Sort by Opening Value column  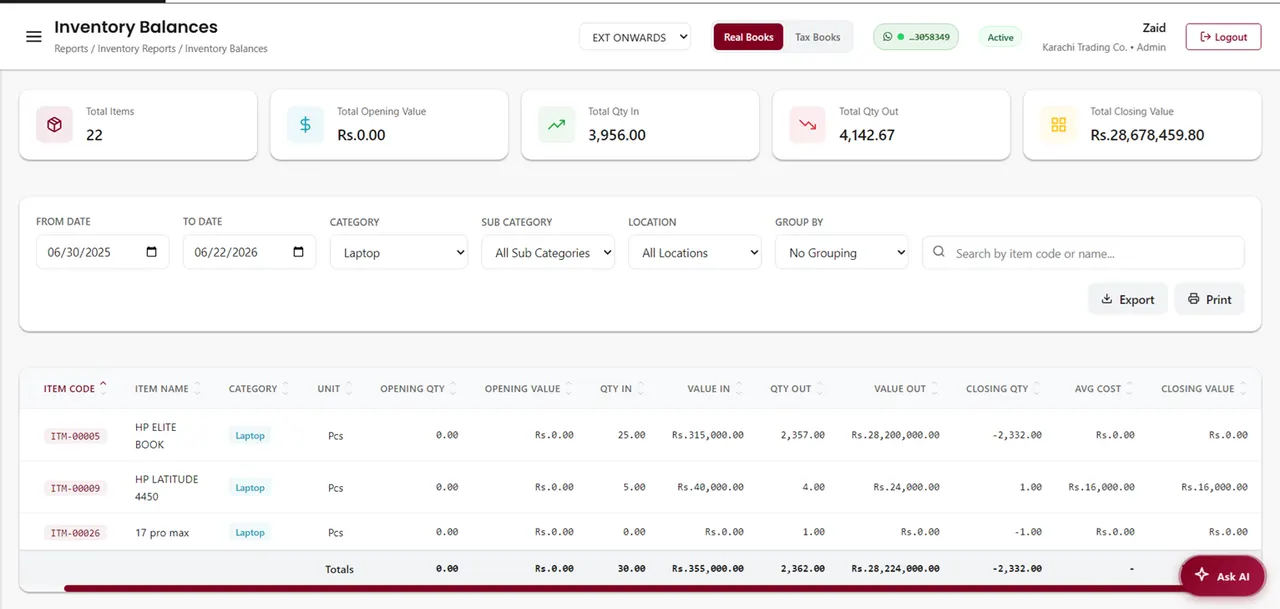tap(529, 388)
